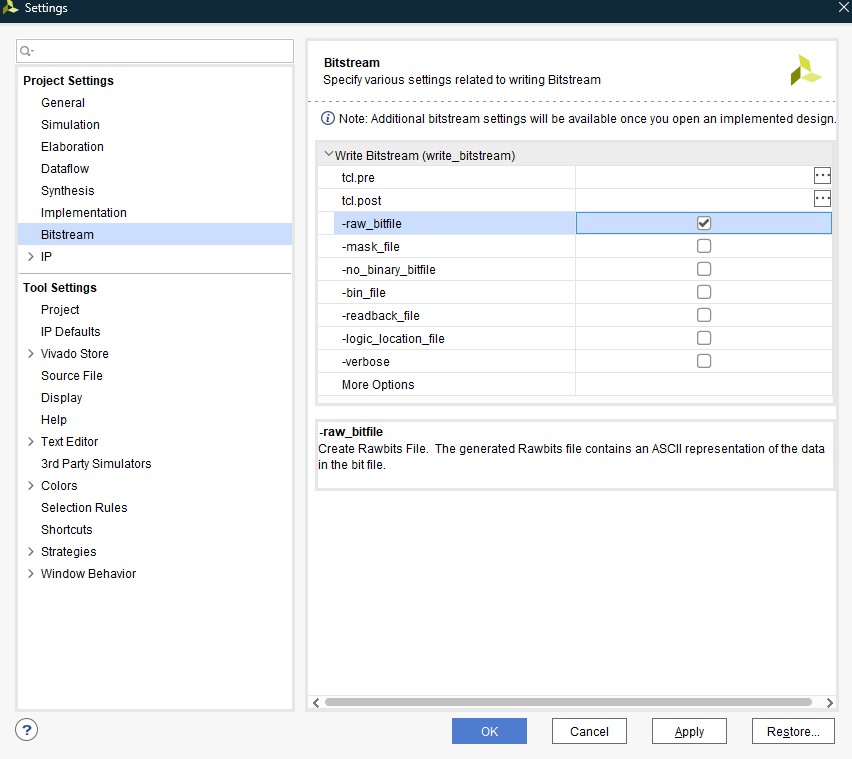Collapse the Write Bitstream section
Viewport: 852px width, 759px height.
328,155
